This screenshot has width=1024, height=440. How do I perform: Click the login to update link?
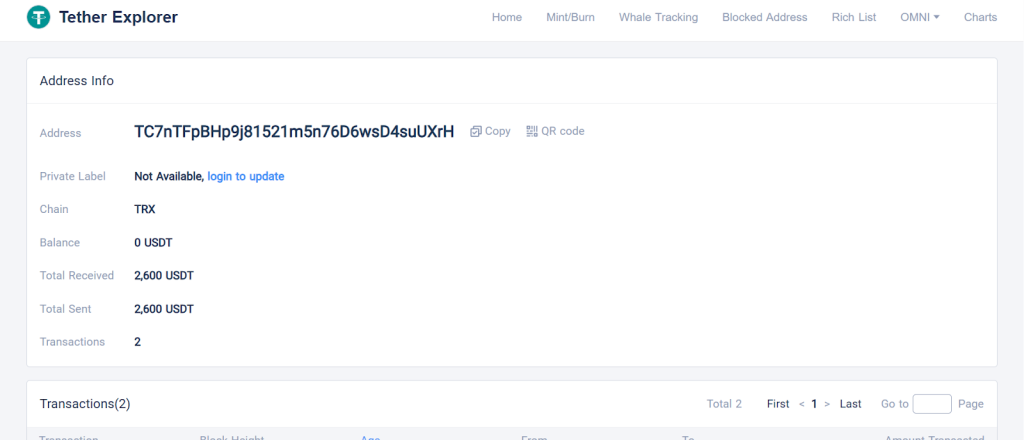tap(246, 176)
